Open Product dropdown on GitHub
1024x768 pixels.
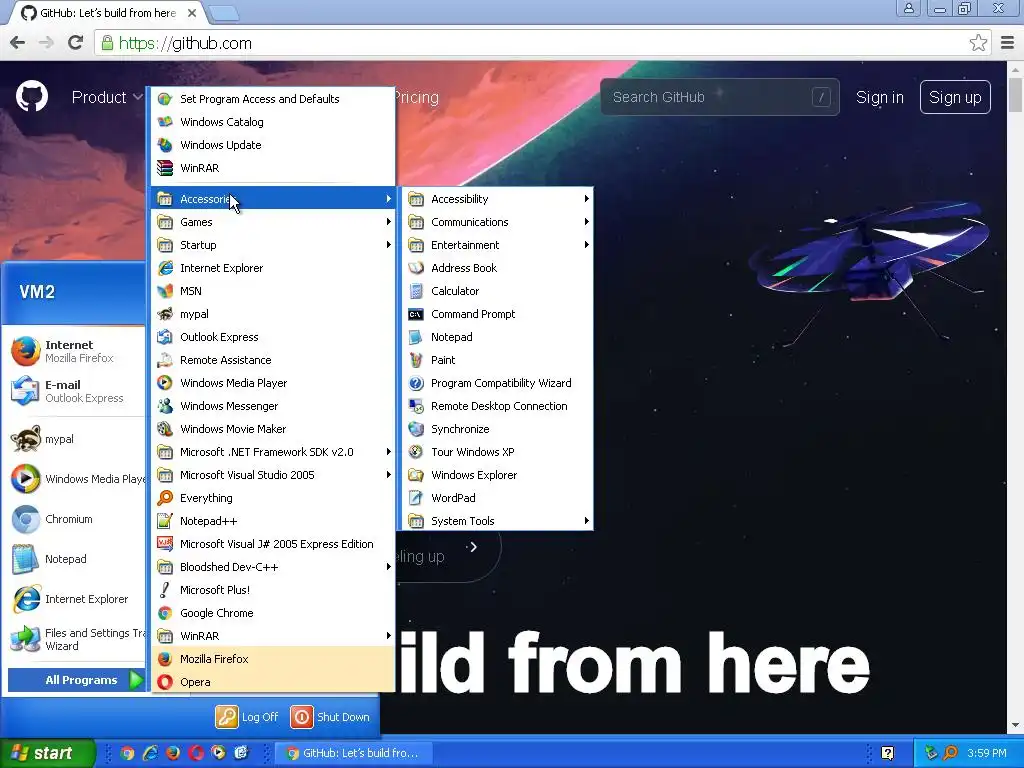click(x=106, y=97)
